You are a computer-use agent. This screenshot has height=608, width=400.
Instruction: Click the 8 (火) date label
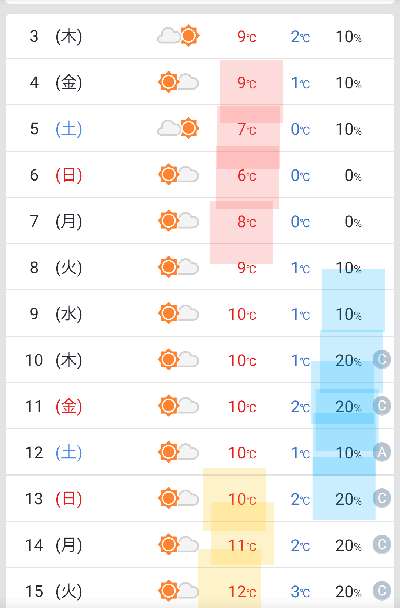[56, 267]
